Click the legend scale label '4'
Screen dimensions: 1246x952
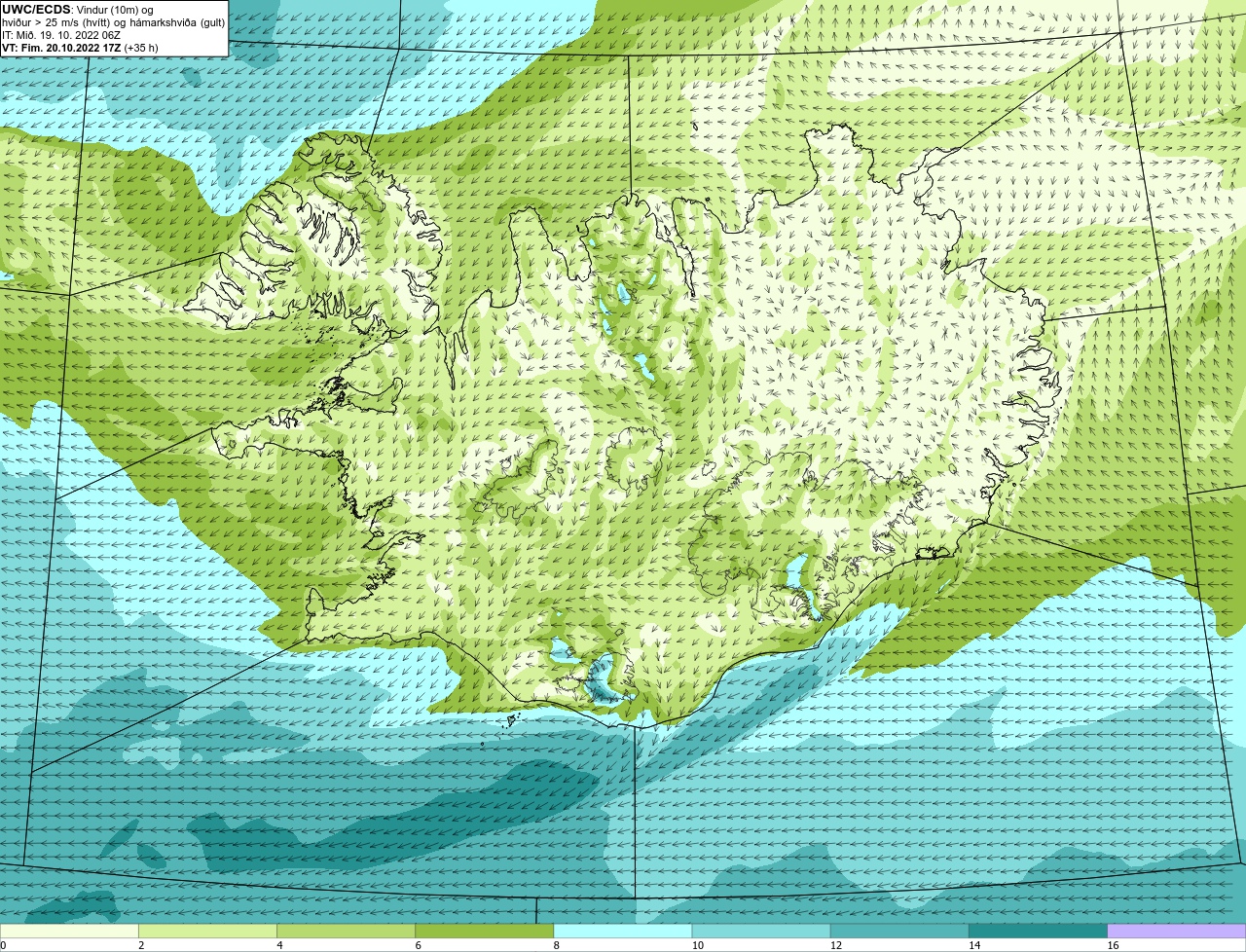(x=279, y=945)
